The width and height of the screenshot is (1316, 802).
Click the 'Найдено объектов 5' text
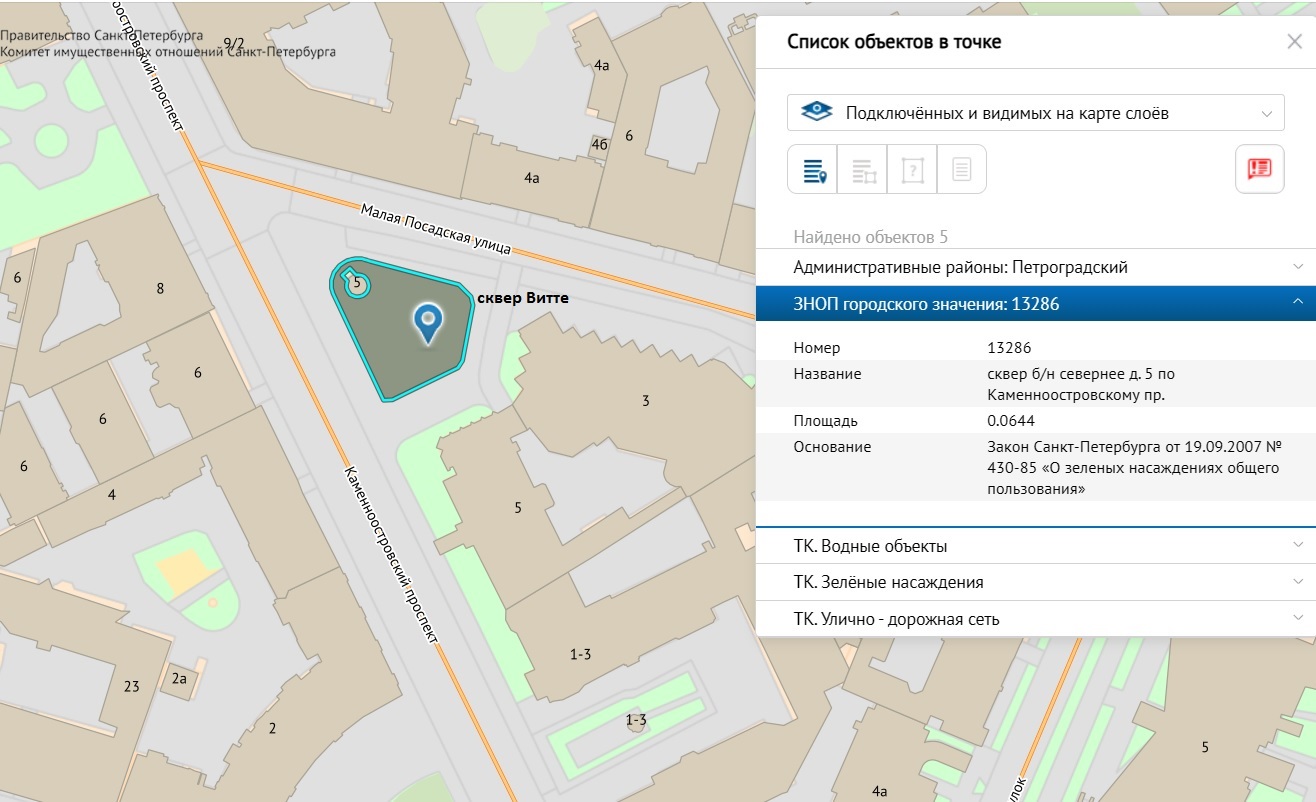pos(870,237)
